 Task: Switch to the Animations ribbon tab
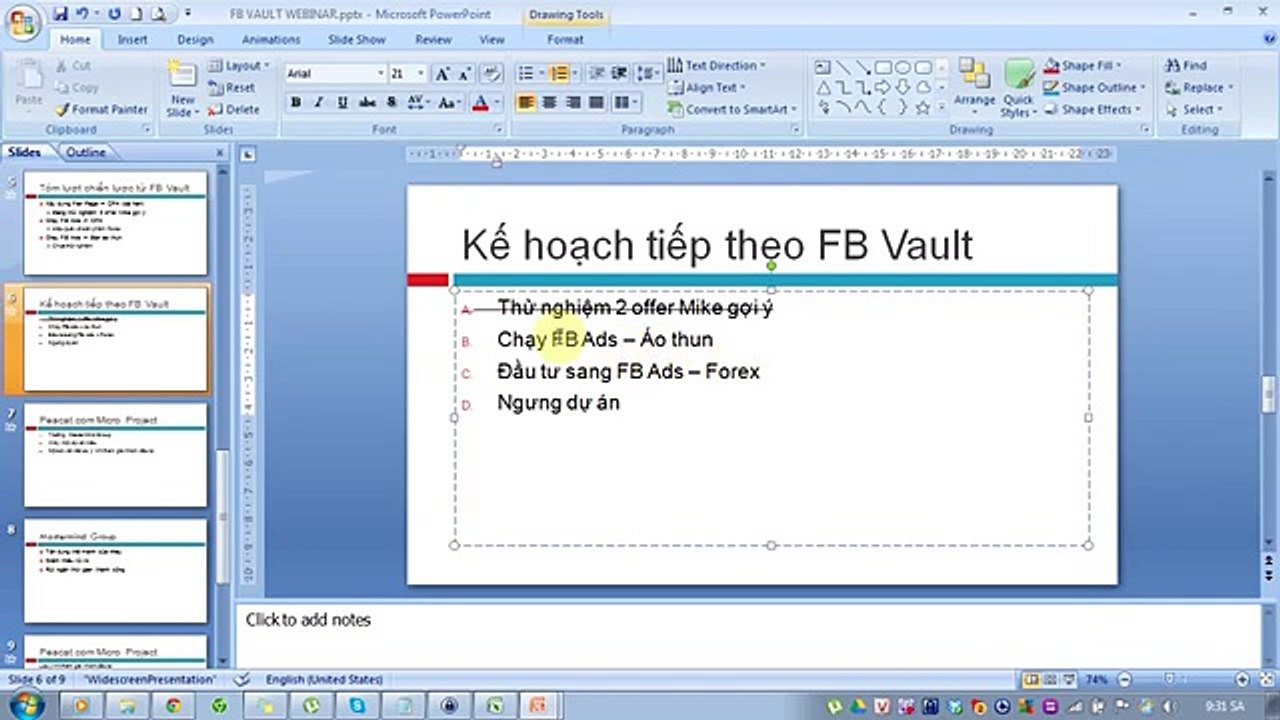coord(271,40)
